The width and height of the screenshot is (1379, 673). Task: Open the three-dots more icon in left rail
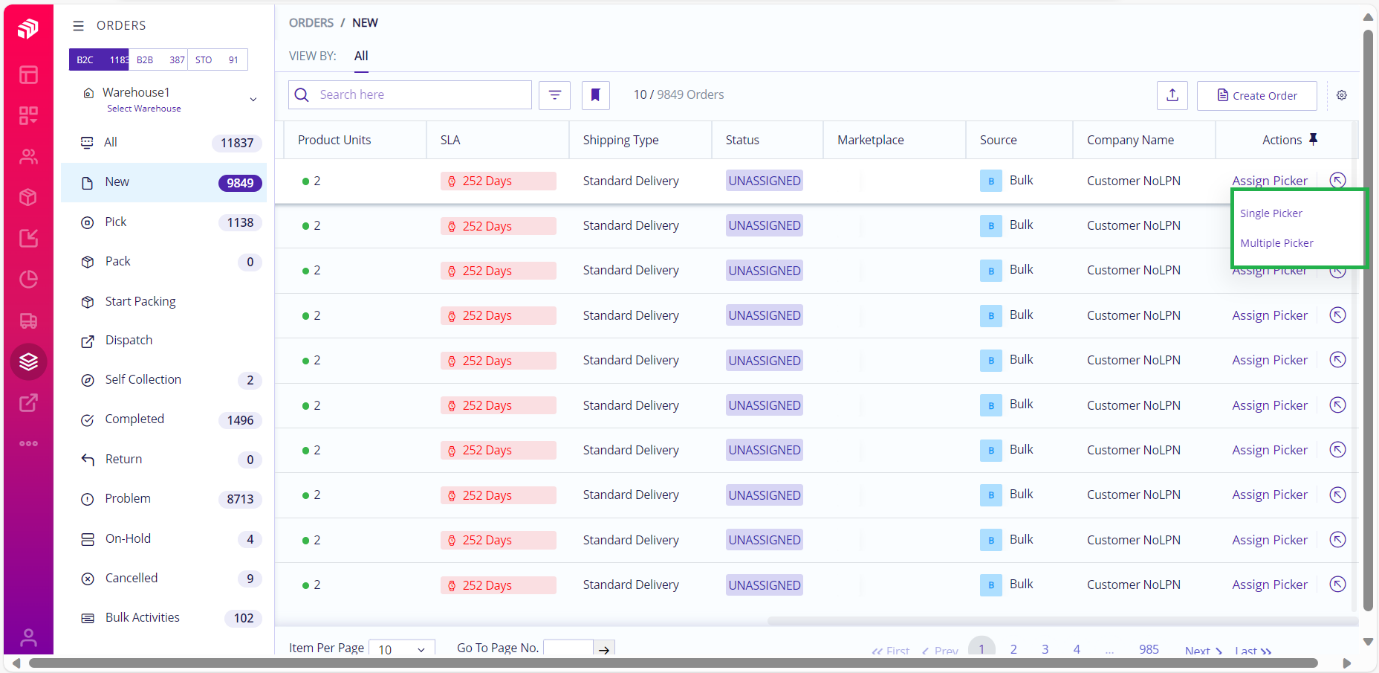pyautogui.click(x=28, y=443)
